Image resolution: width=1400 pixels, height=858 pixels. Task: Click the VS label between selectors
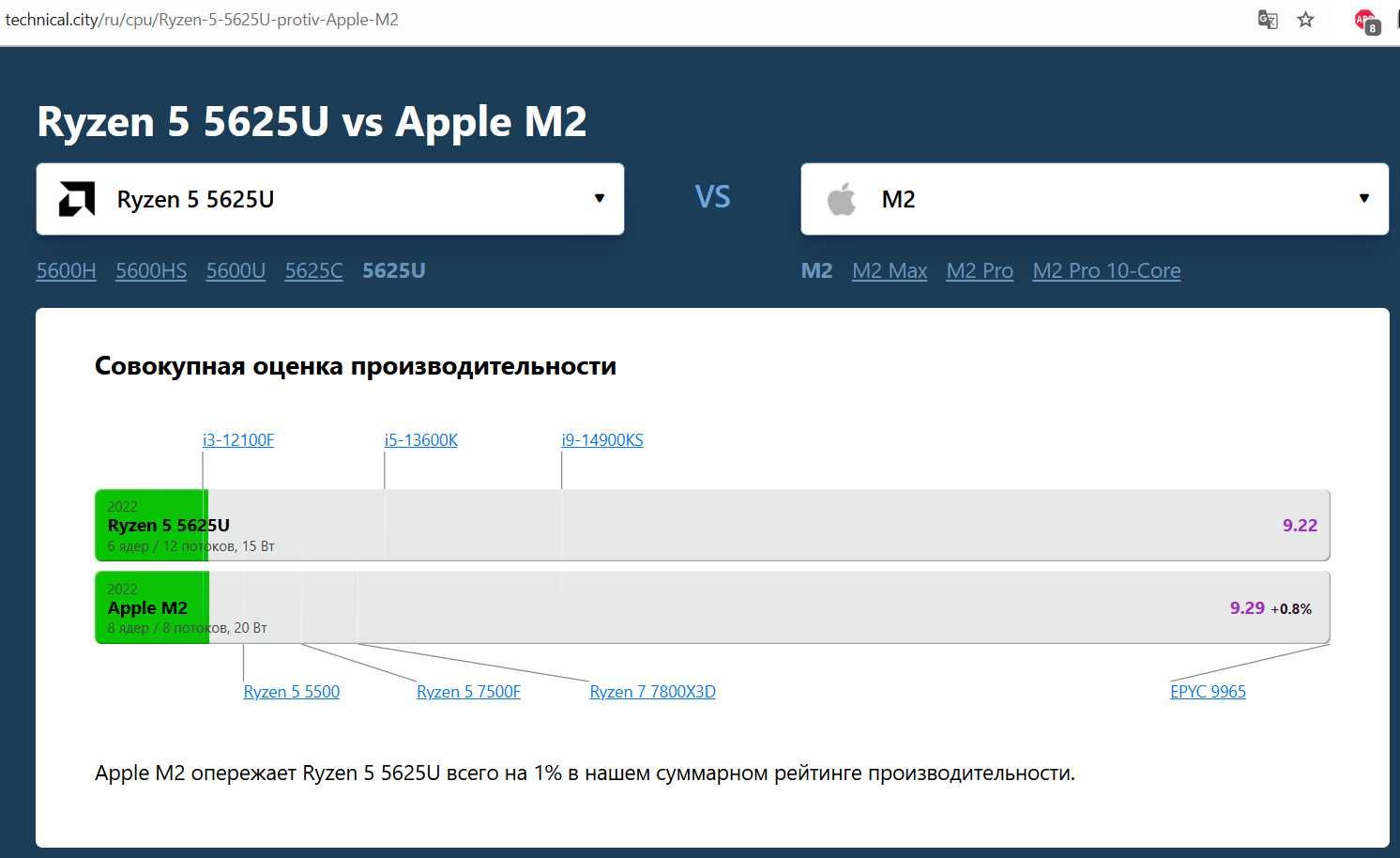pyautogui.click(x=712, y=197)
